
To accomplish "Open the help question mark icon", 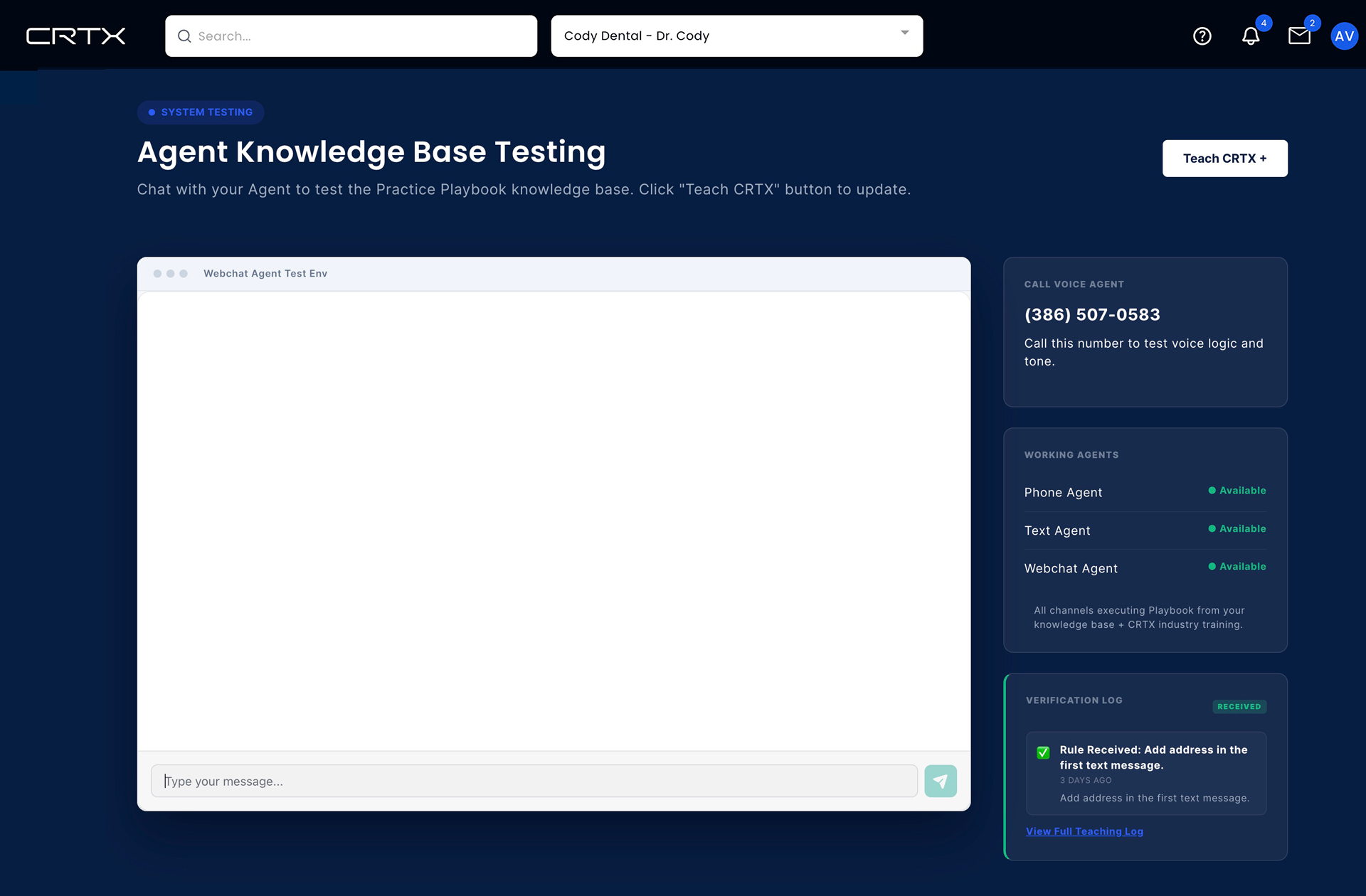I will tap(1202, 36).
